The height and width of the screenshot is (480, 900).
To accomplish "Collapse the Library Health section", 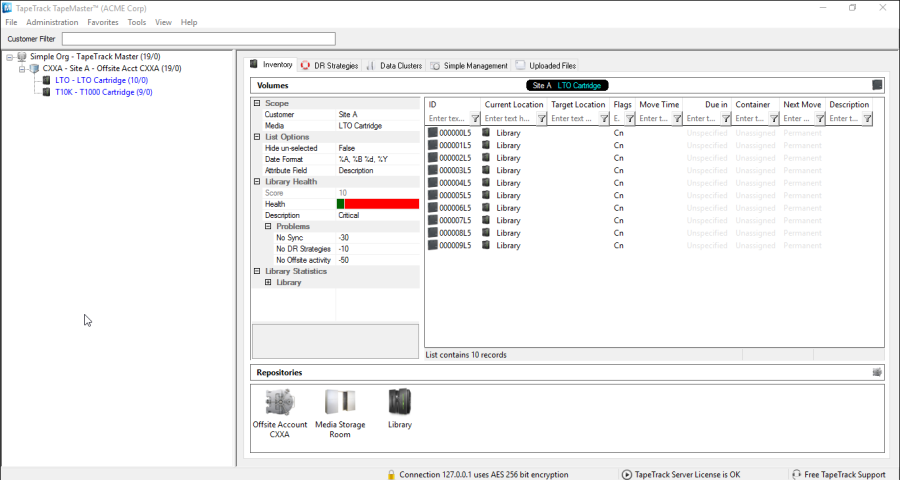I will click(257, 181).
